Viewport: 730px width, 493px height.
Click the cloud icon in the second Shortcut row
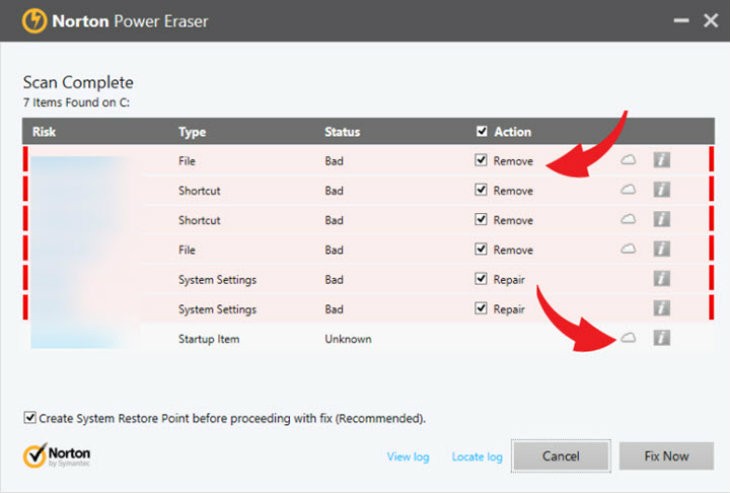628,219
